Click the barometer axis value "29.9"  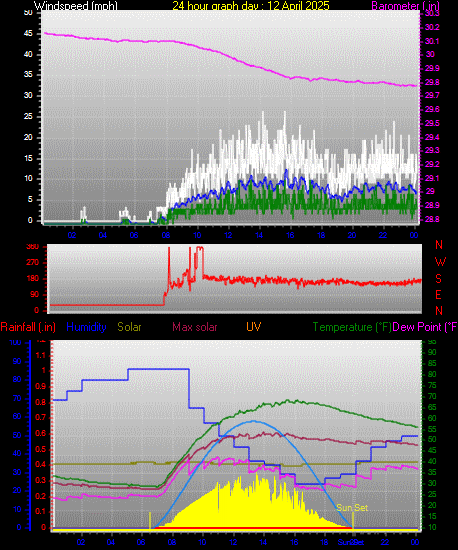432,68
